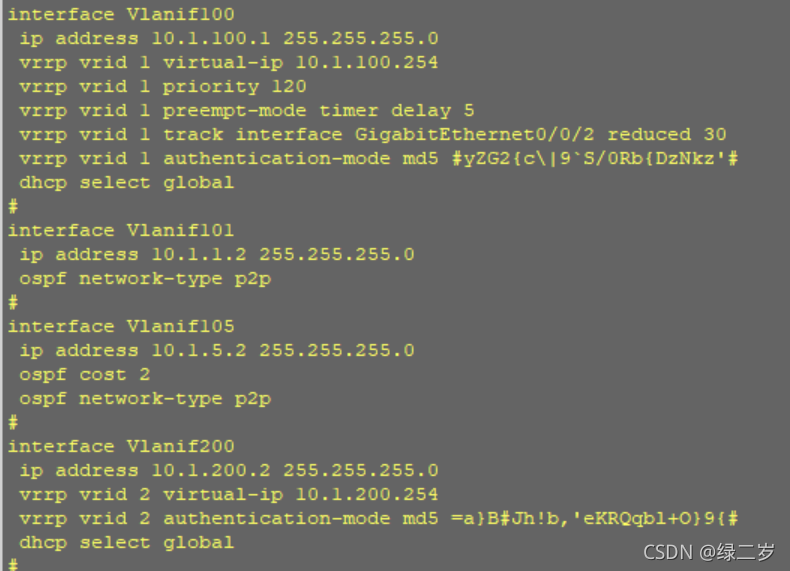Click first dhcp select global line
The height and width of the screenshot is (571, 790).
(127, 182)
